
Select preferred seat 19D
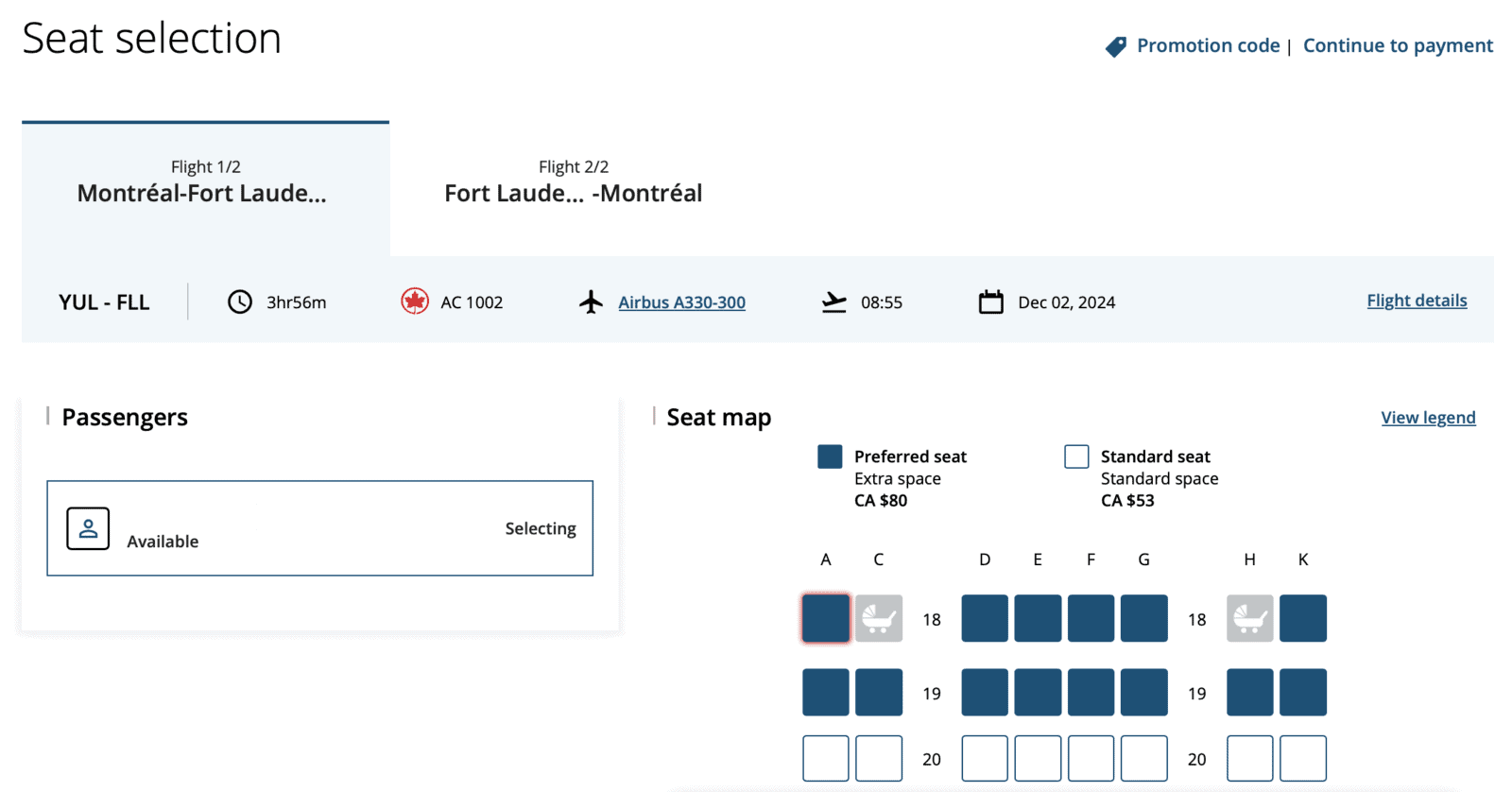(984, 692)
